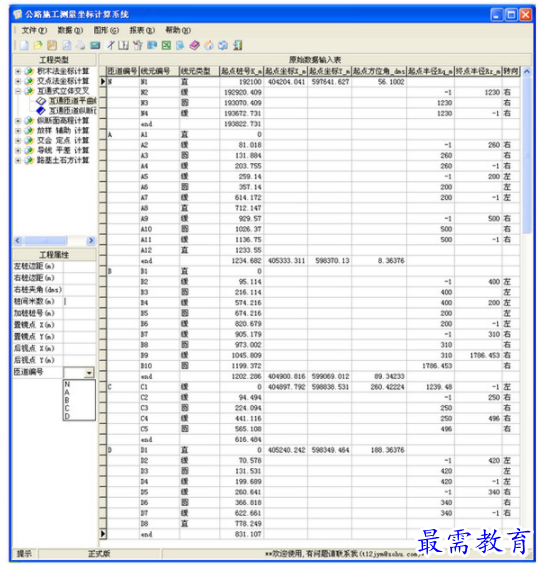The image size is (539, 573).
Task: Click the 桩间米数(m) input field
Action: 79,301
